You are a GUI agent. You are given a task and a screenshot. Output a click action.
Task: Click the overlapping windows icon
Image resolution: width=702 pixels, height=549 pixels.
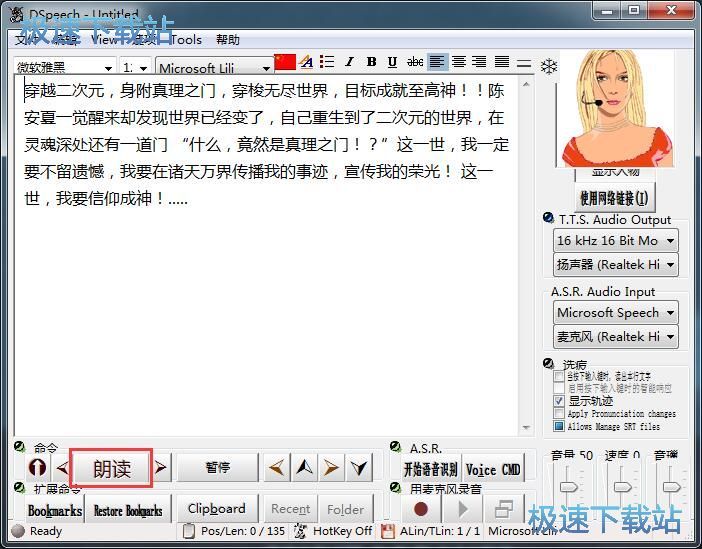504,509
